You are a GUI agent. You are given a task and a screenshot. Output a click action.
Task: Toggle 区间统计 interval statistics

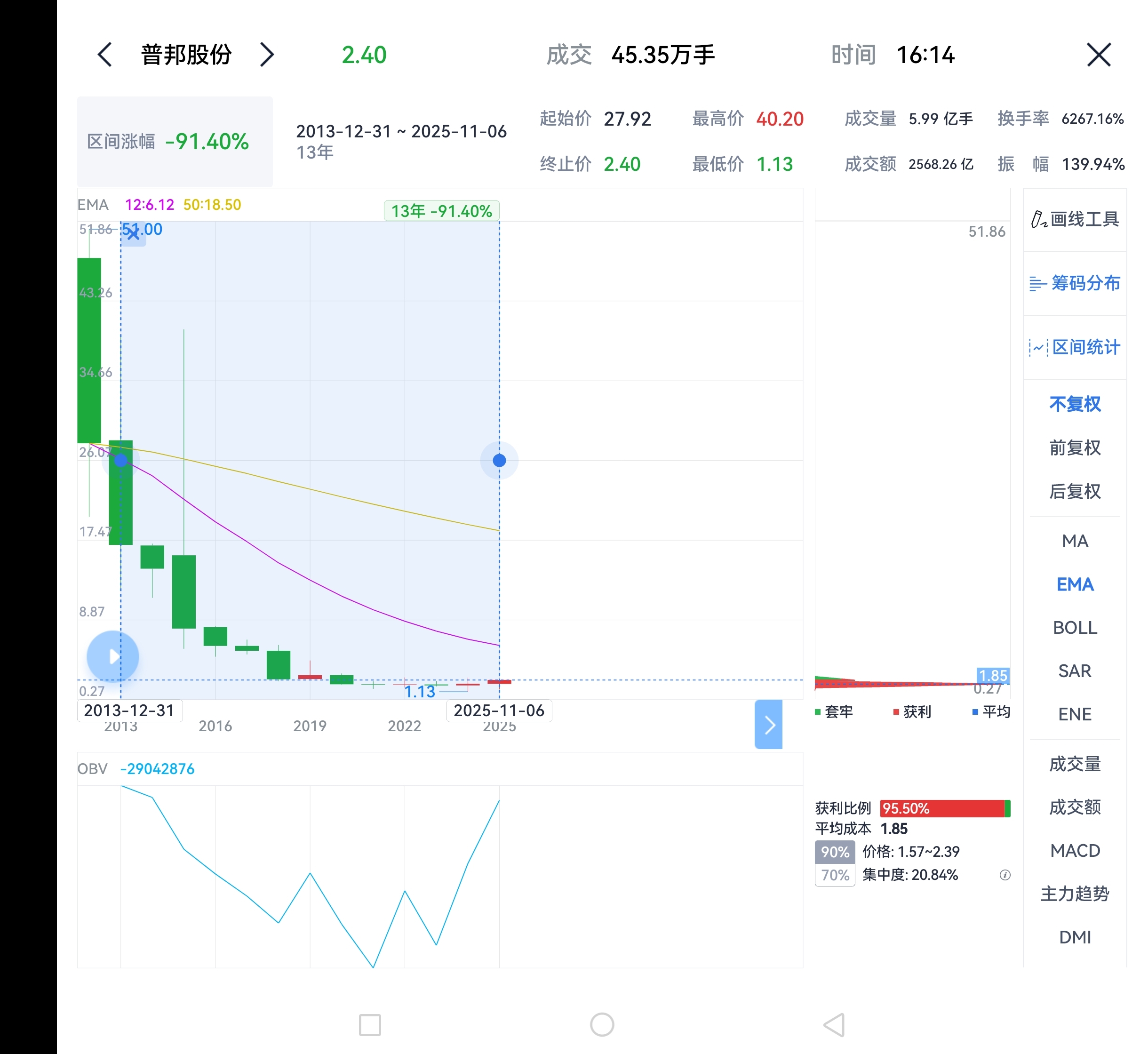pos(1075,347)
